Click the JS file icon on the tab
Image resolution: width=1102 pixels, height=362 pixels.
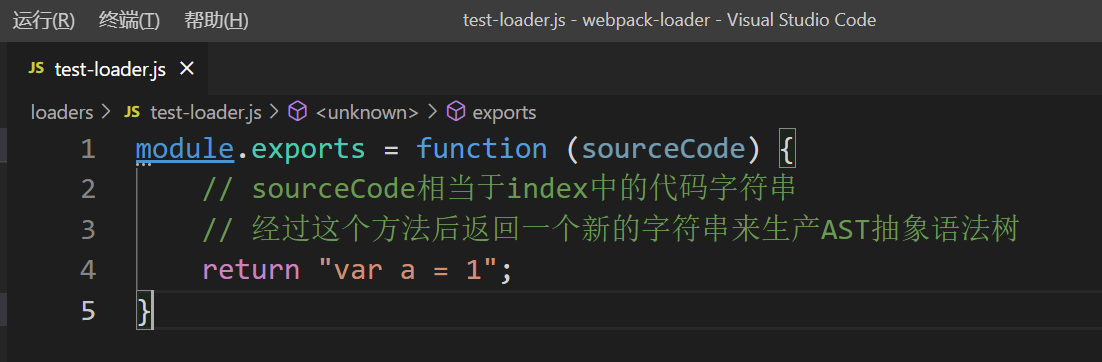point(36,69)
